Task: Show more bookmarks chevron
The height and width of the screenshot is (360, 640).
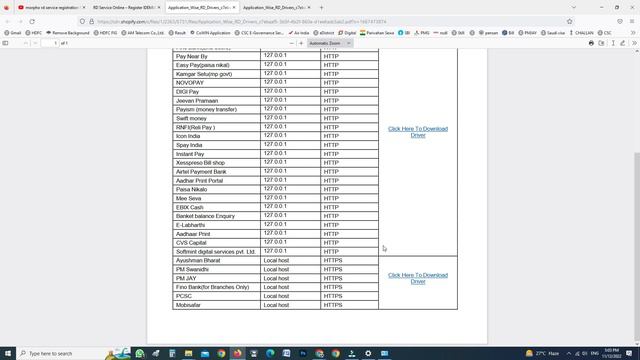Action: pyautogui.click(x=633, y=33)
